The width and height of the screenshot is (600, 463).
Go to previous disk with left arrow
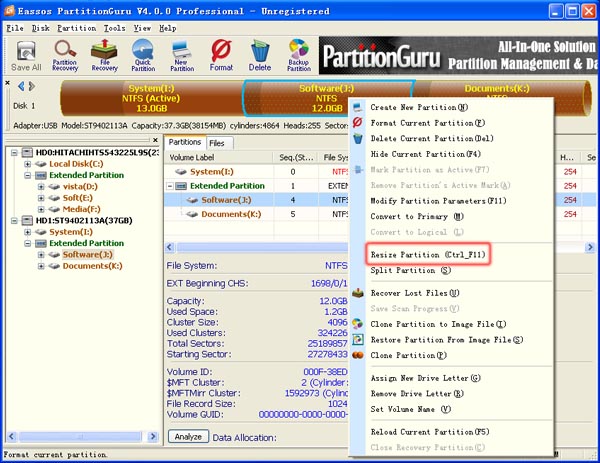(x=21, y=86)
